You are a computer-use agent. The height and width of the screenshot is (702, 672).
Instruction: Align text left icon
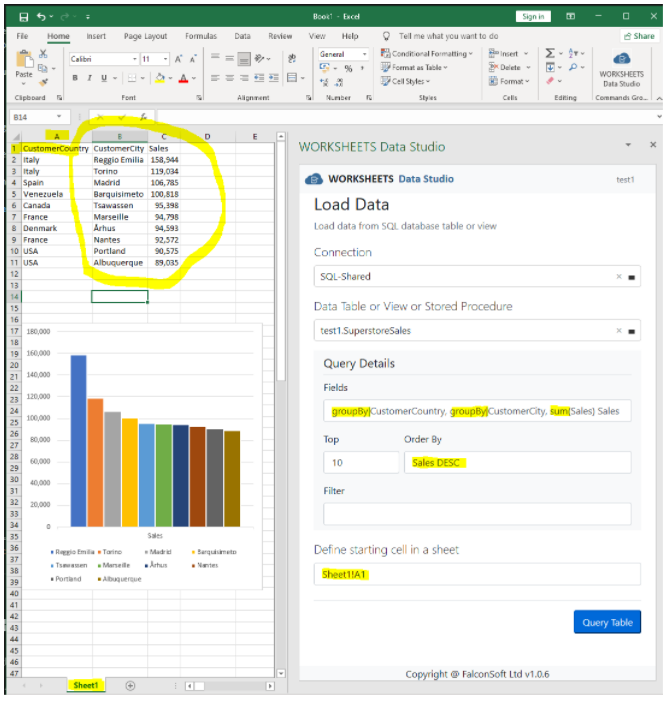[215, 78]
